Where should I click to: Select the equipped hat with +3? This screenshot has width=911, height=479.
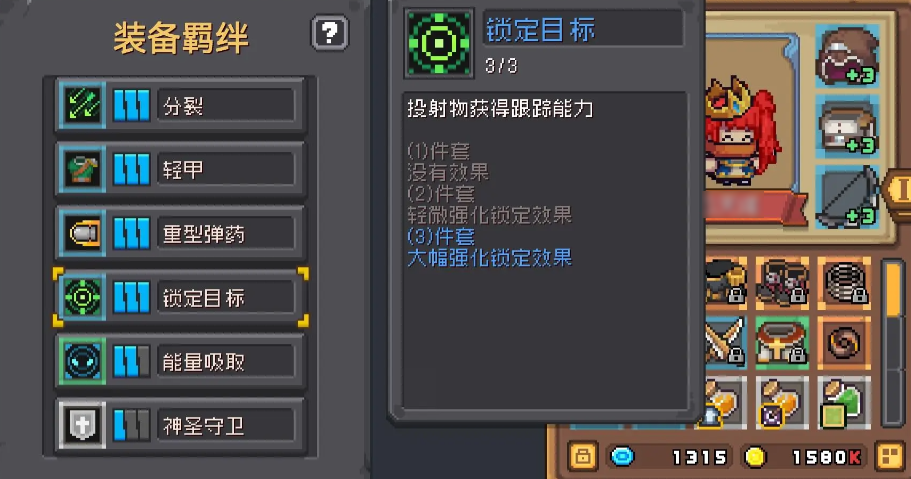pyautogui.click(x=847, y=55)
